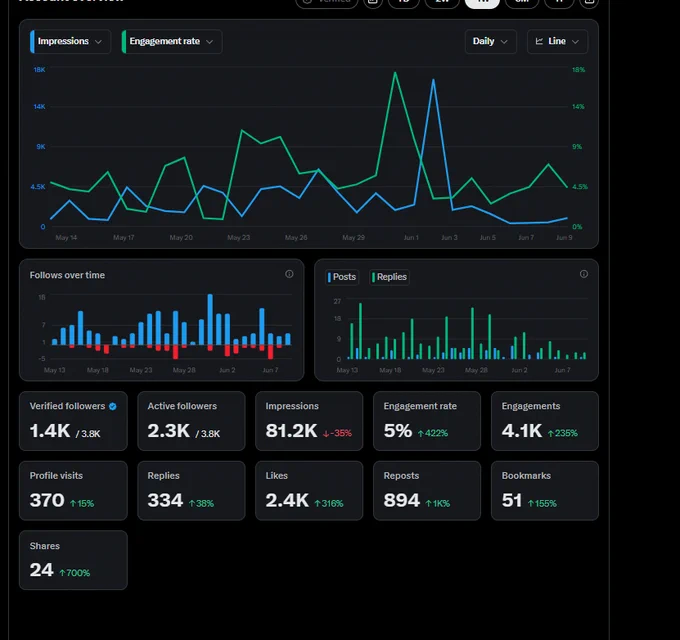Select the Engagement rate 5% stat card

point(427,421)
